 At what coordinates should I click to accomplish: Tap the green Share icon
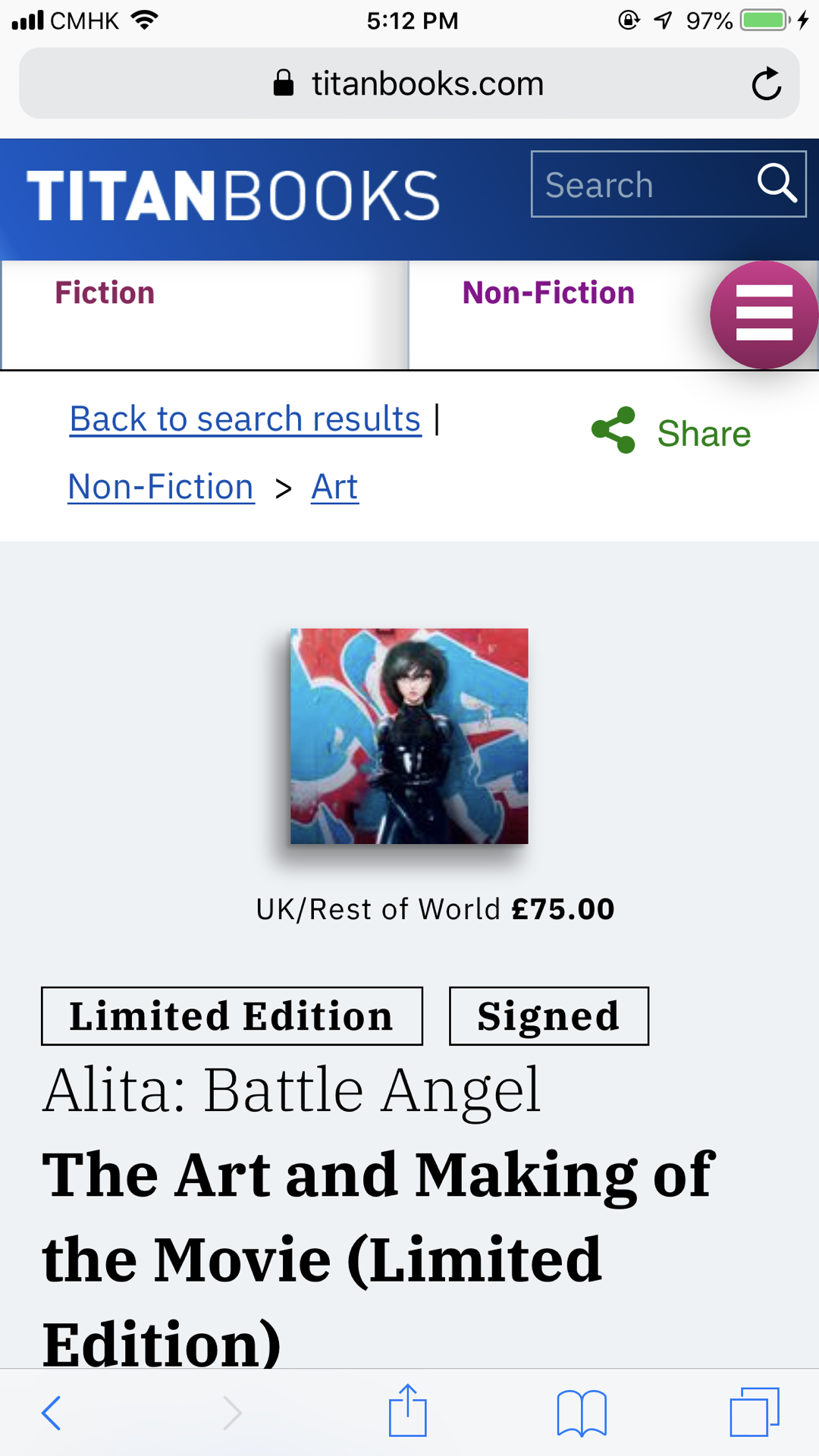(613, 430)
